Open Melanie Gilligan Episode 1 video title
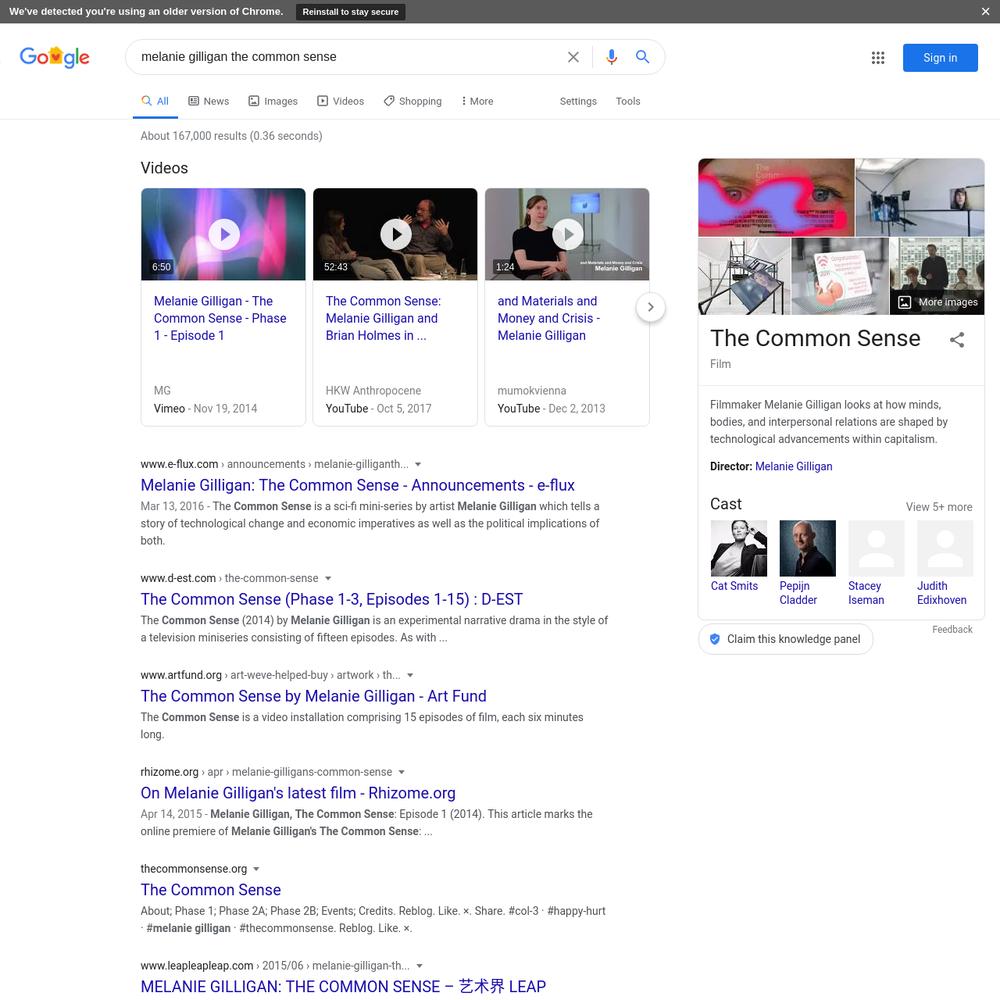This screenshot has width=1000, height=1000. point(220,318)
